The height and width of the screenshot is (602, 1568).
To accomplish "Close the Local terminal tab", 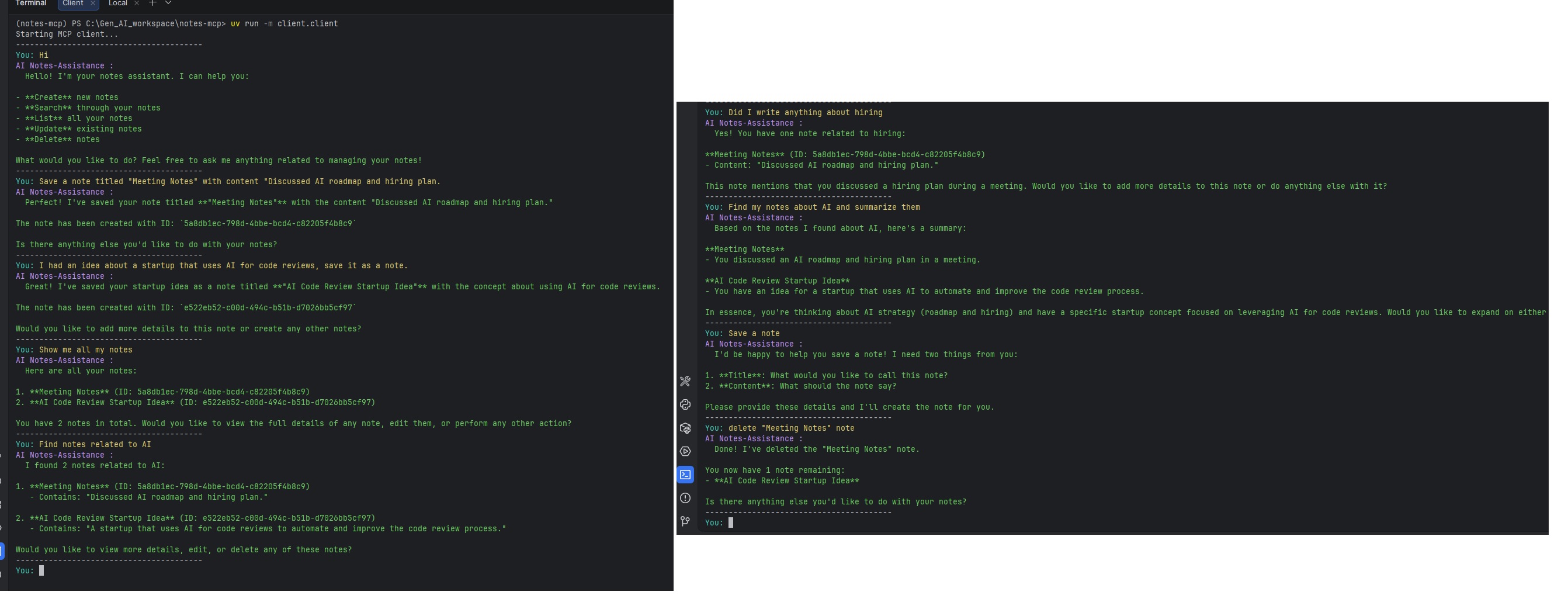I will click(136, 3).
